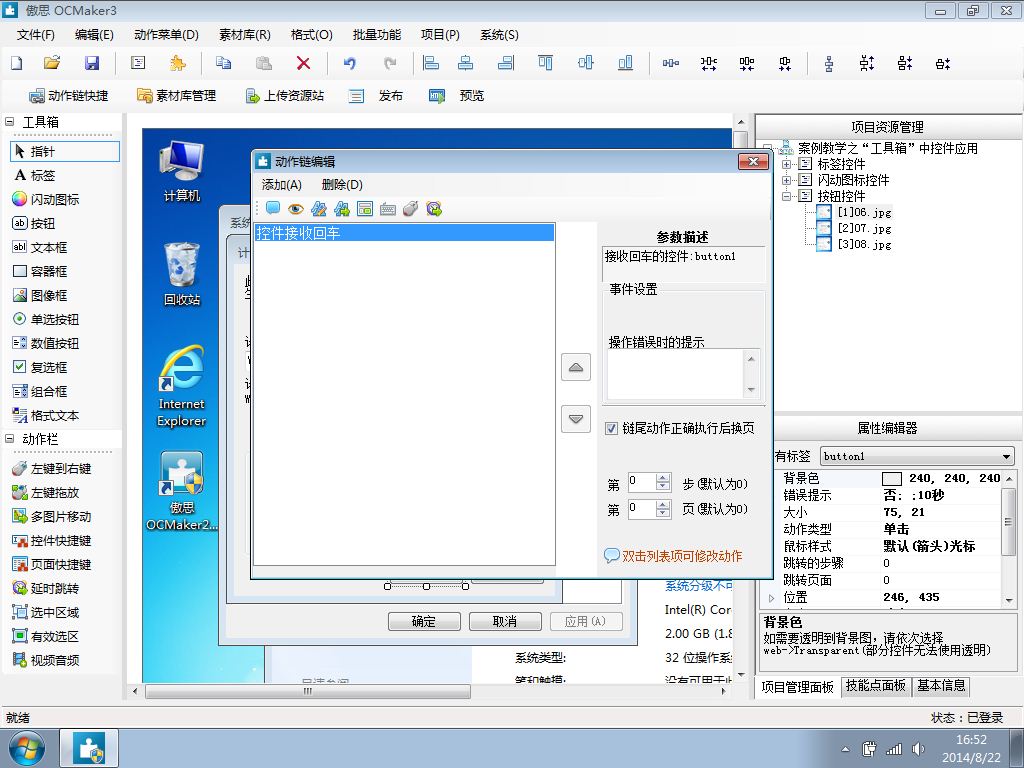The height and width of the screenshot is (768, 1024).
Task: Select 控件接收回车 list item
Action: click(404, 233)
